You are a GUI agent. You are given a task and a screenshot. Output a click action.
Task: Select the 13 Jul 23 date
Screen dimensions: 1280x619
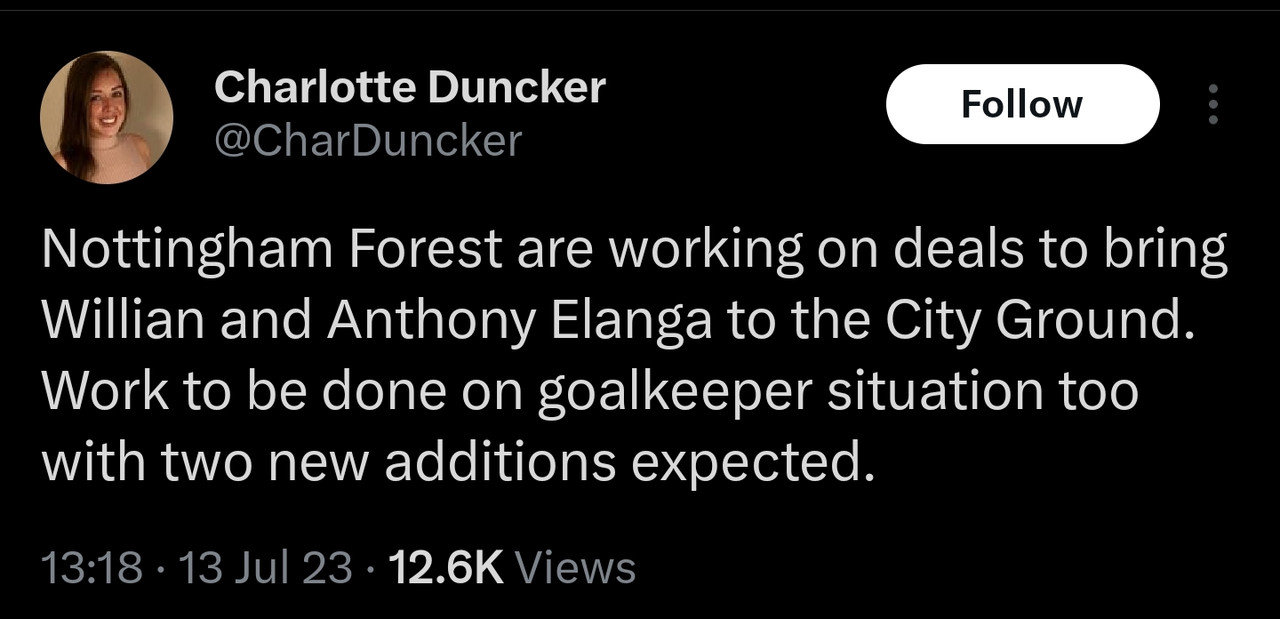[x=265, y=568]
